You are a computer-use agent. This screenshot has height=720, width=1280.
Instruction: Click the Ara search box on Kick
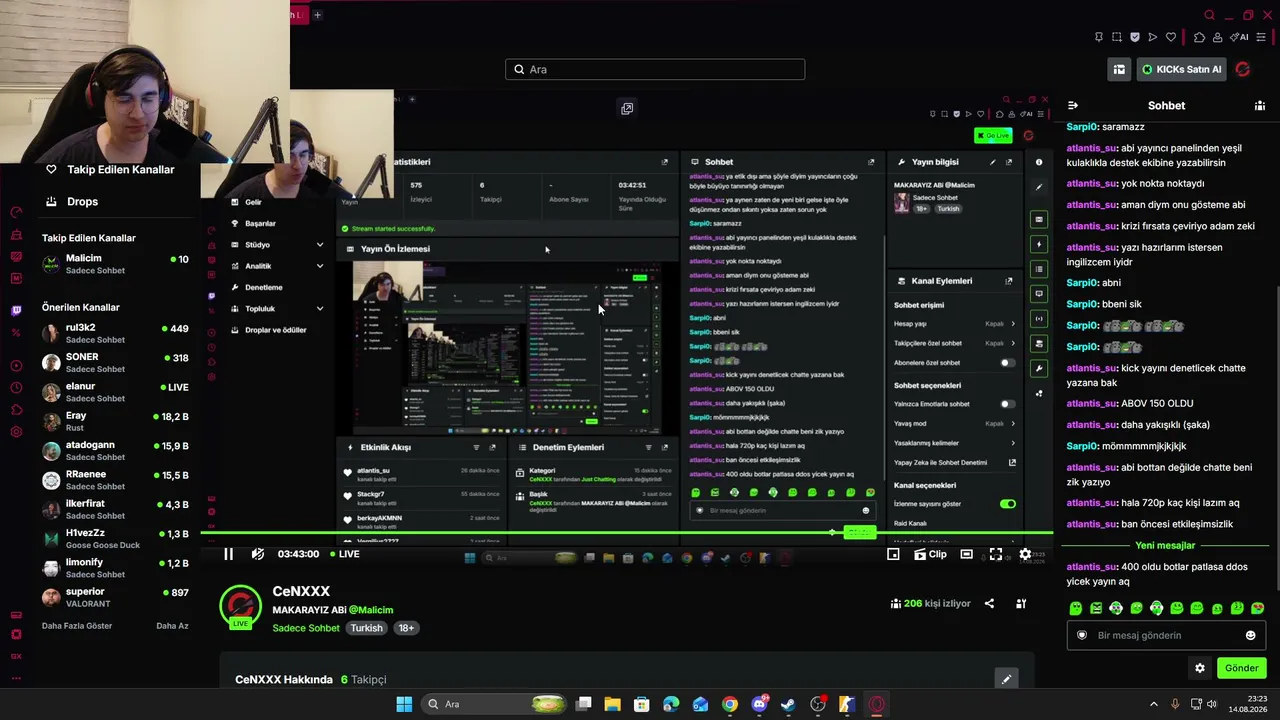(655, 69)
